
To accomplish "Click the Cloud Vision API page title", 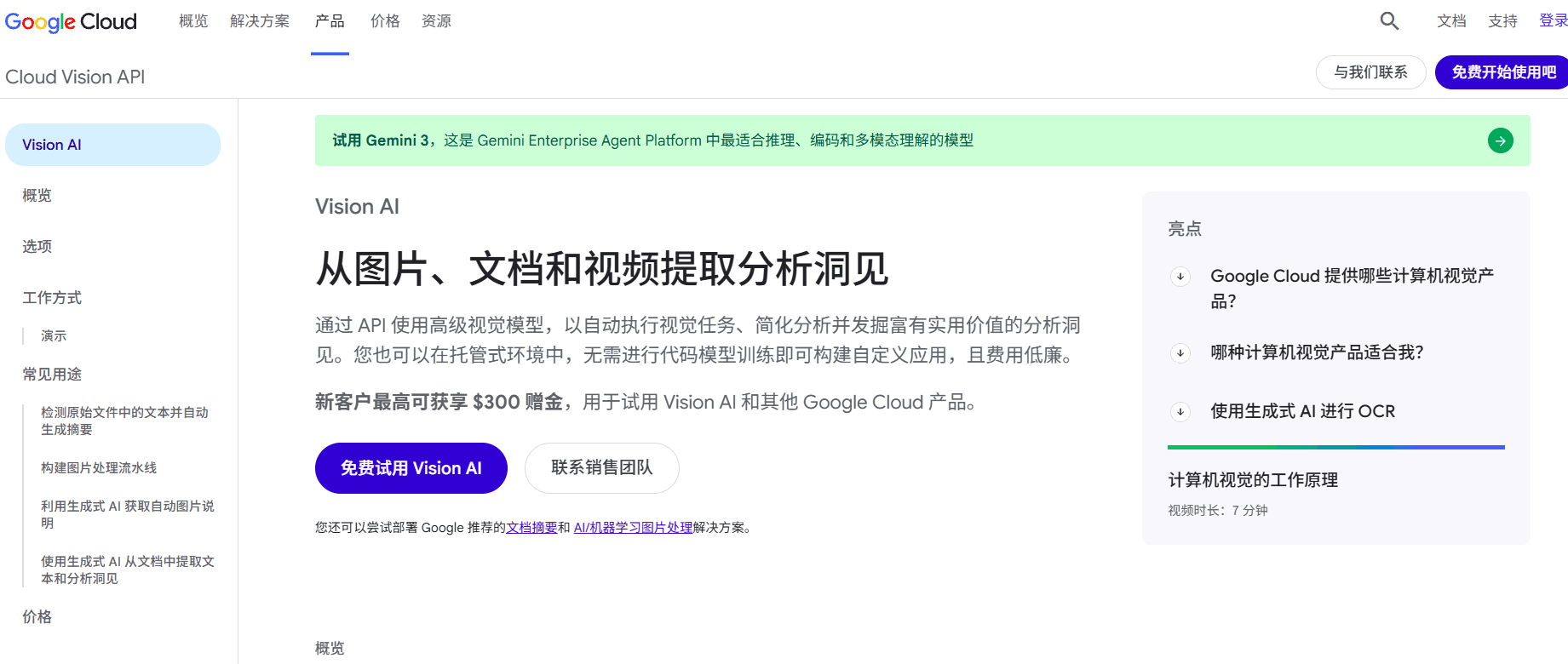I will (x=75, y=77).
